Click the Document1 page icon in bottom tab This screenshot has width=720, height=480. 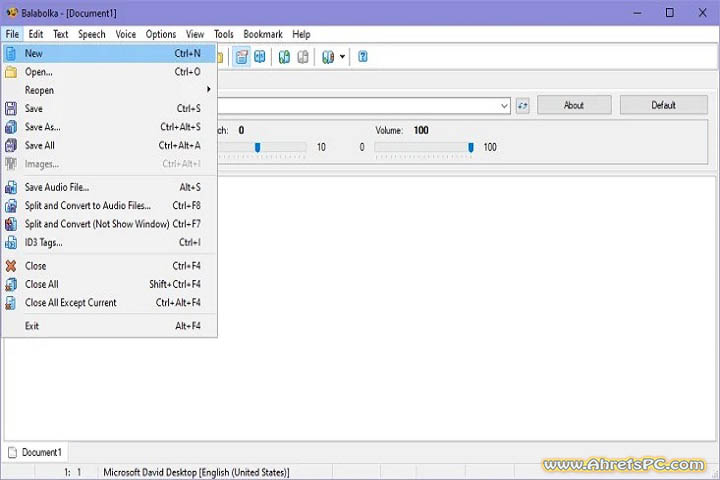12,452
